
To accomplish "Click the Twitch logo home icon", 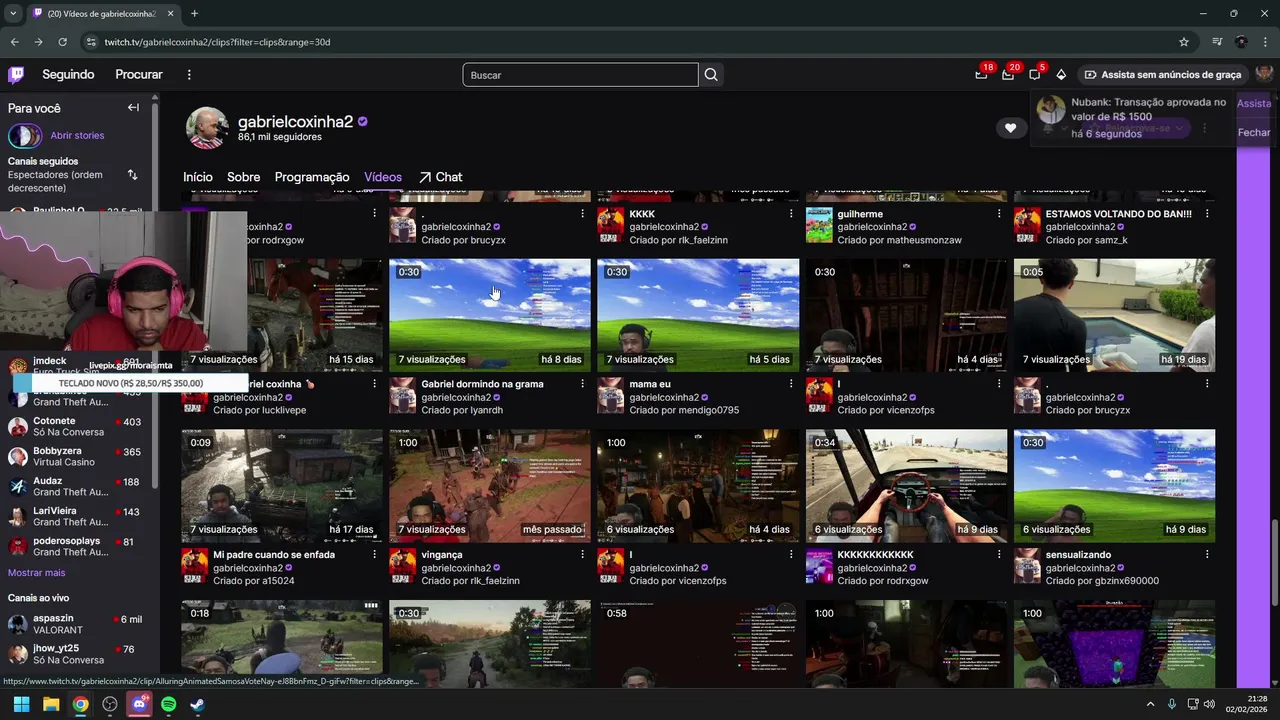I will (x=16, y=75).
